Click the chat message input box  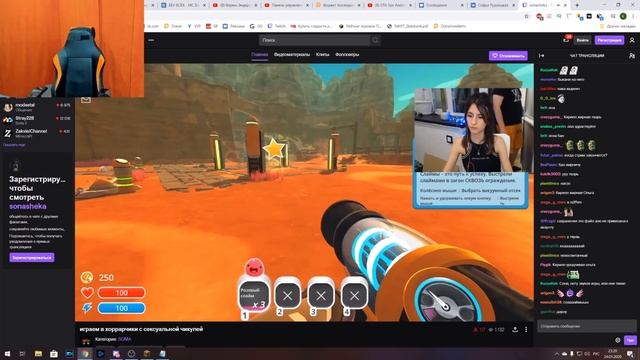click(x=587, y=326)
